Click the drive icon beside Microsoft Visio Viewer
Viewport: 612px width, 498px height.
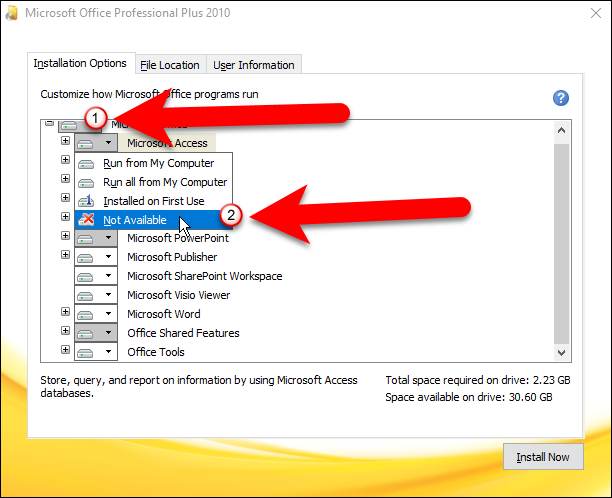coord(85,296)
